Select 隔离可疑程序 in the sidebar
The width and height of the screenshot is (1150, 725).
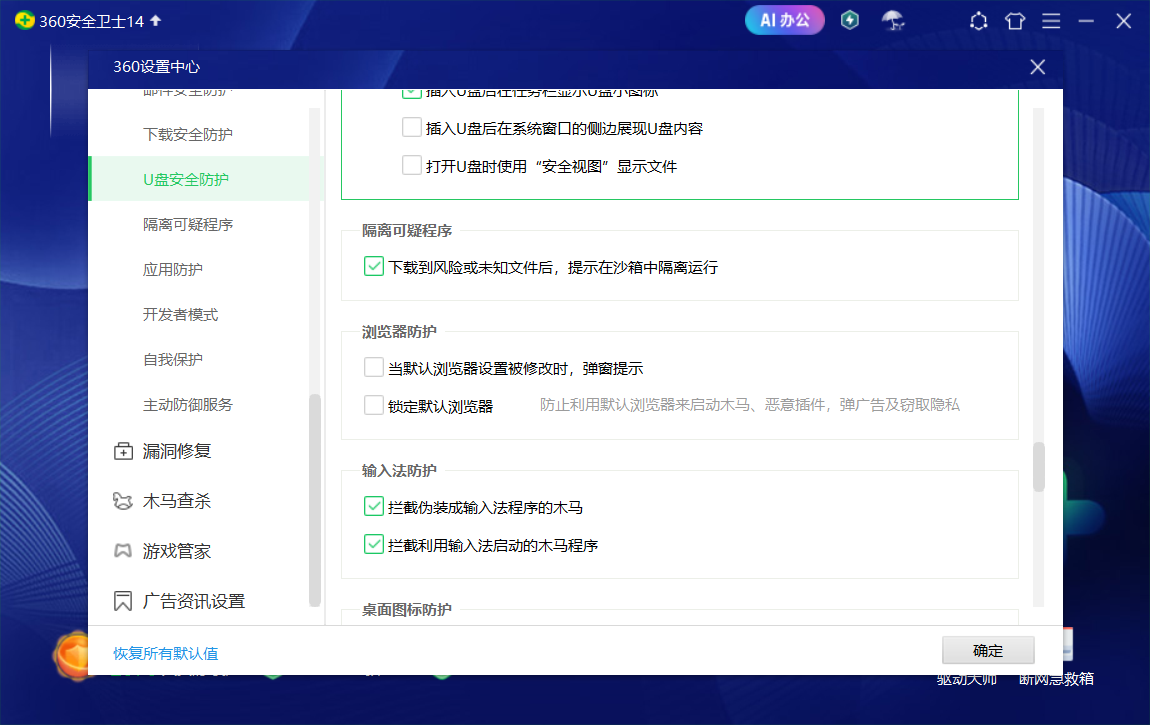click(188, 224)
